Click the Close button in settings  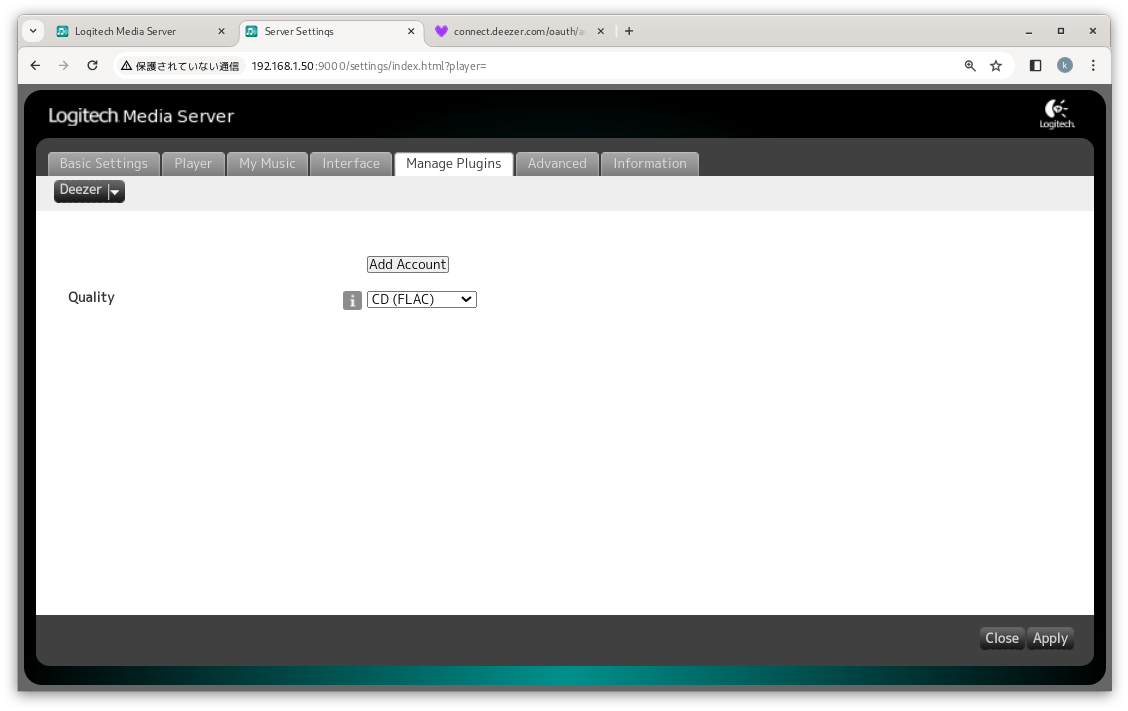click(1001, 638)
